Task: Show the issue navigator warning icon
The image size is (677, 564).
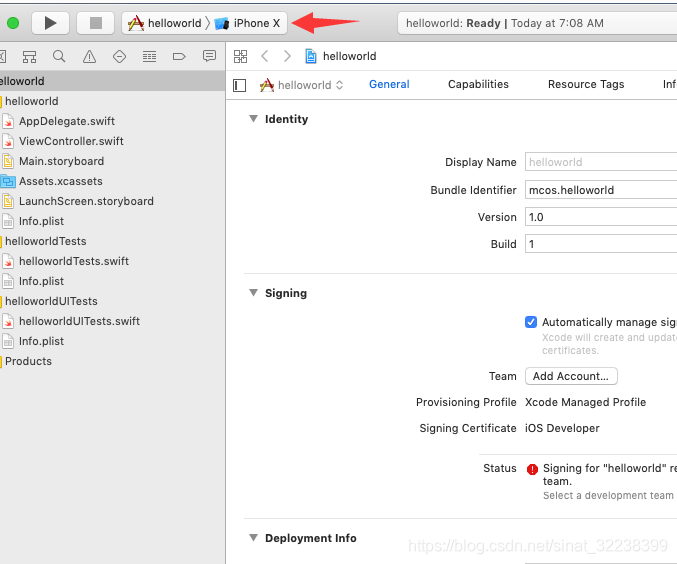Action: (x=89, y=56)
